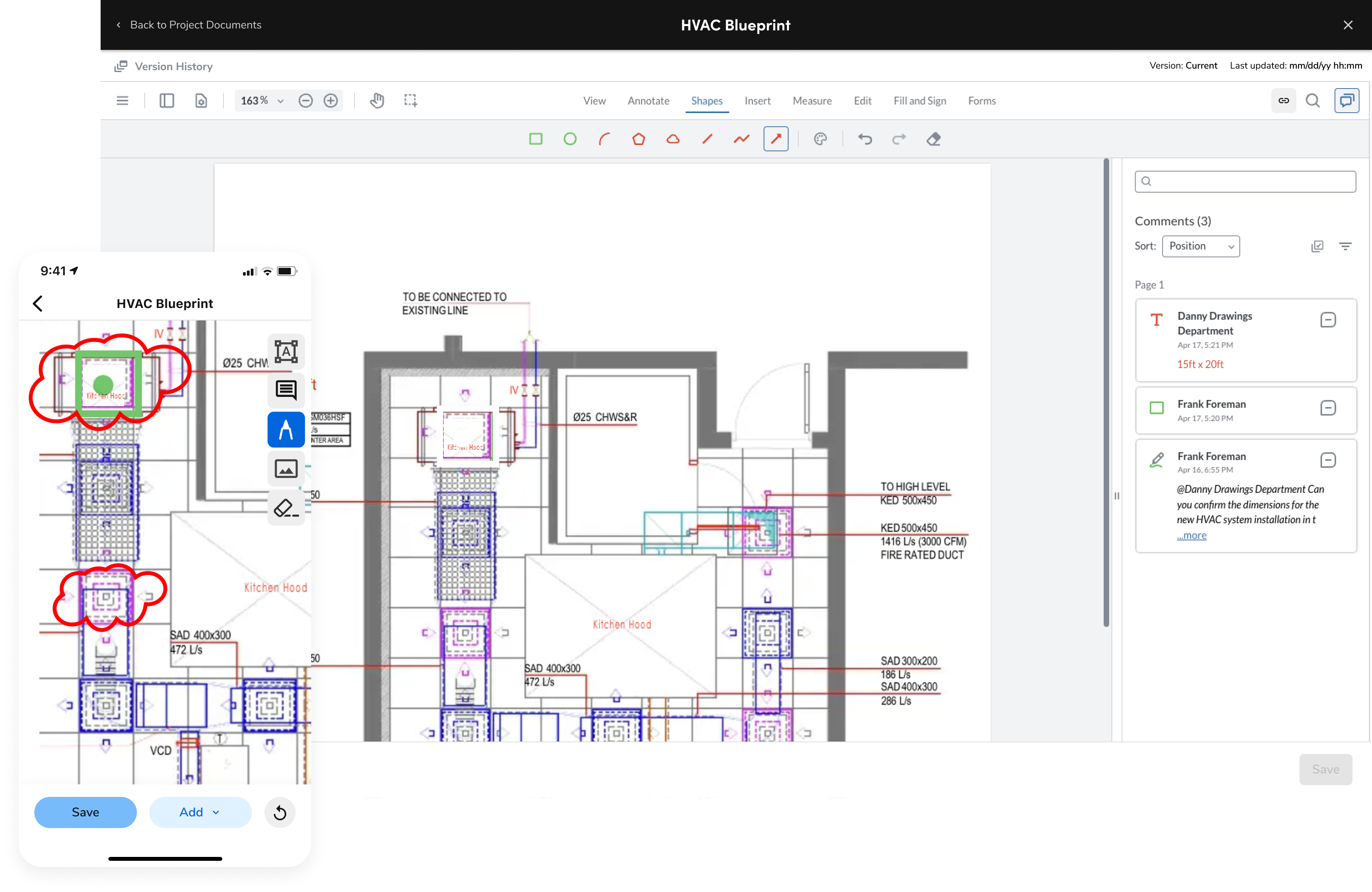1372x892 pixels.
Task: Select the rectangle shape tool
Action: pyautogui.click(x=535, y=139)
